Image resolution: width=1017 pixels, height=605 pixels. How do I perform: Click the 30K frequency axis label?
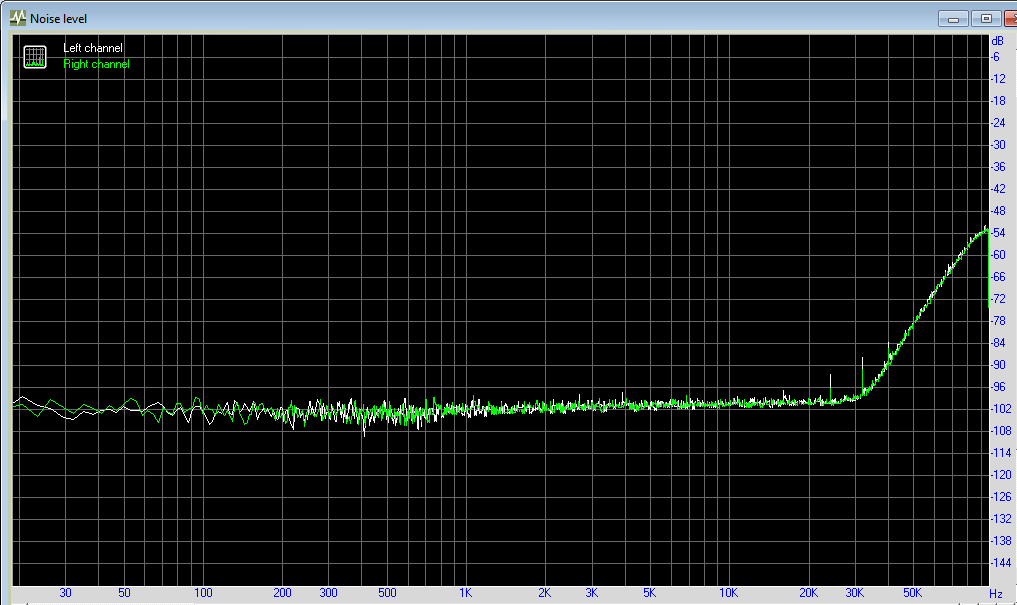855,593
